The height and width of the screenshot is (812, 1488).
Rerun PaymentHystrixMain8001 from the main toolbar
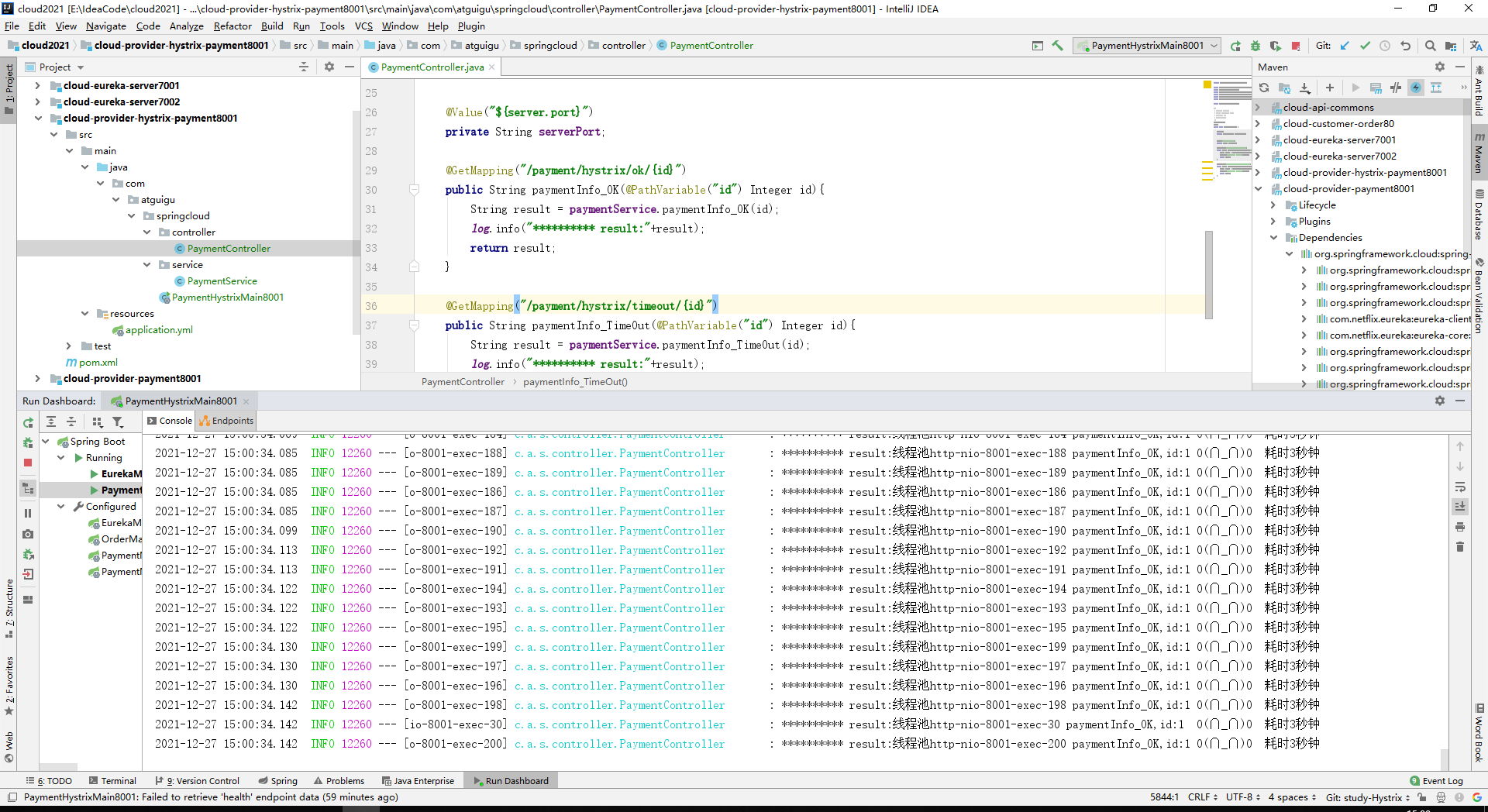(1235, 46)
